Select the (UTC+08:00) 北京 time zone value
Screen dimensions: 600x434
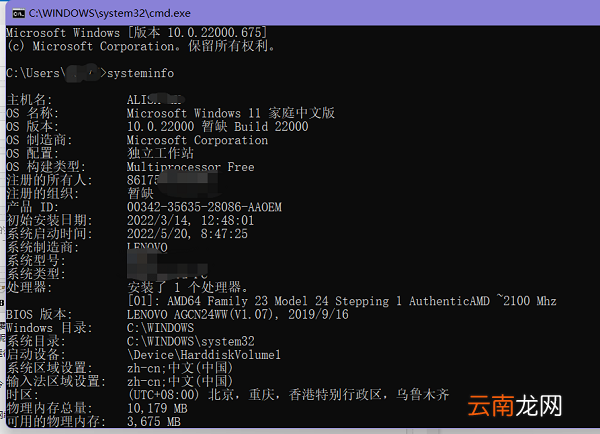coord(288,395)
